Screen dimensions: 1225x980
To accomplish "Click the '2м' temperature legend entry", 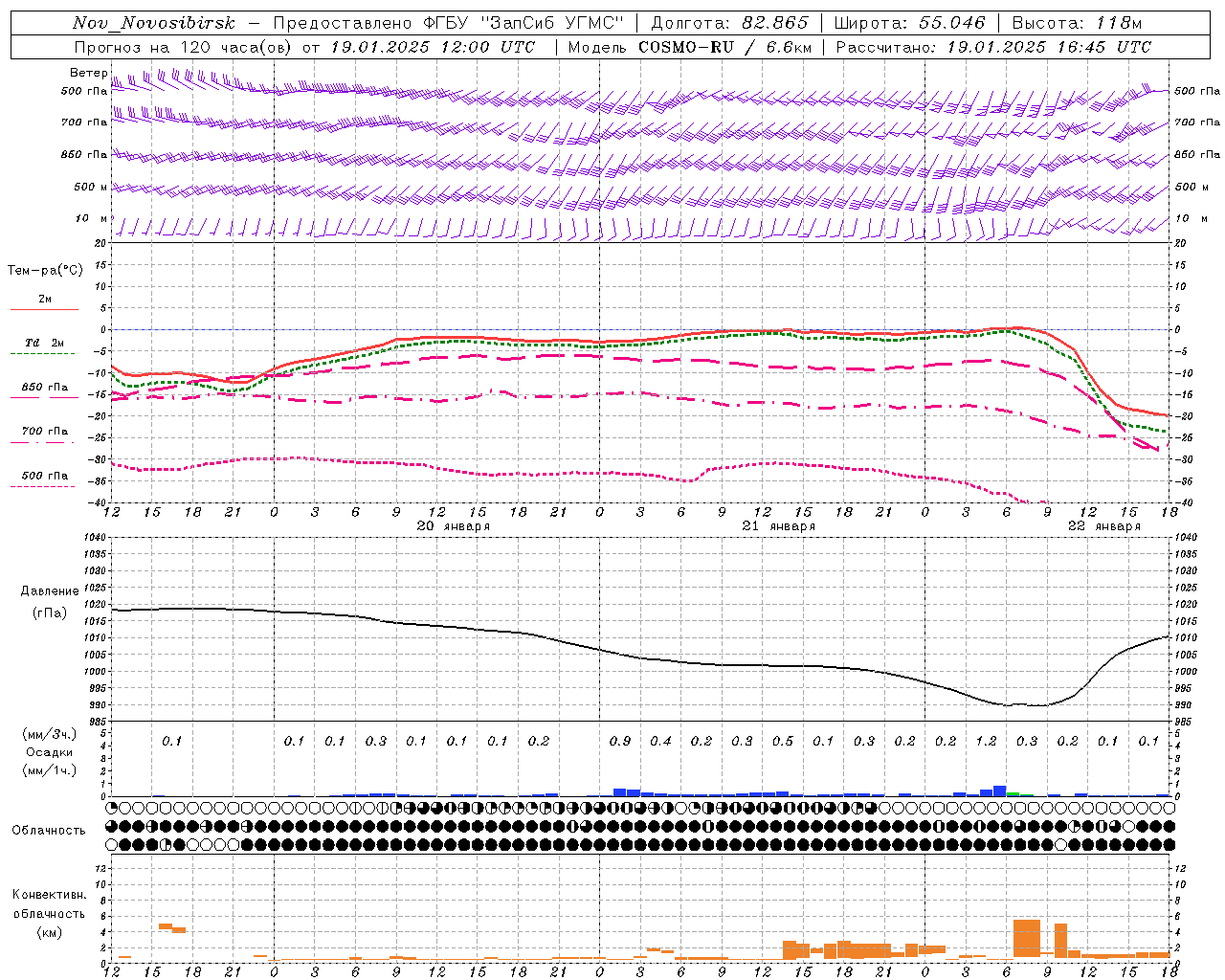I will [x=45, y=300].
